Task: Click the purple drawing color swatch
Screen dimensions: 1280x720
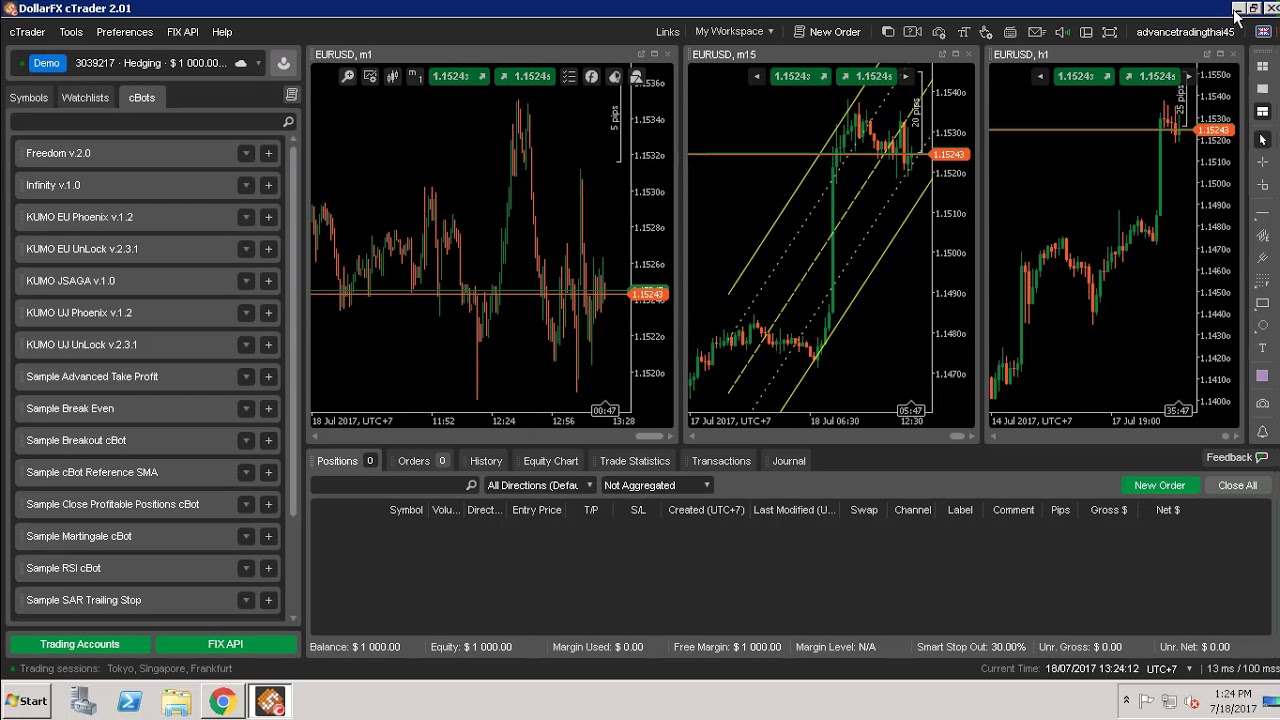Action: coord(1263,376)
